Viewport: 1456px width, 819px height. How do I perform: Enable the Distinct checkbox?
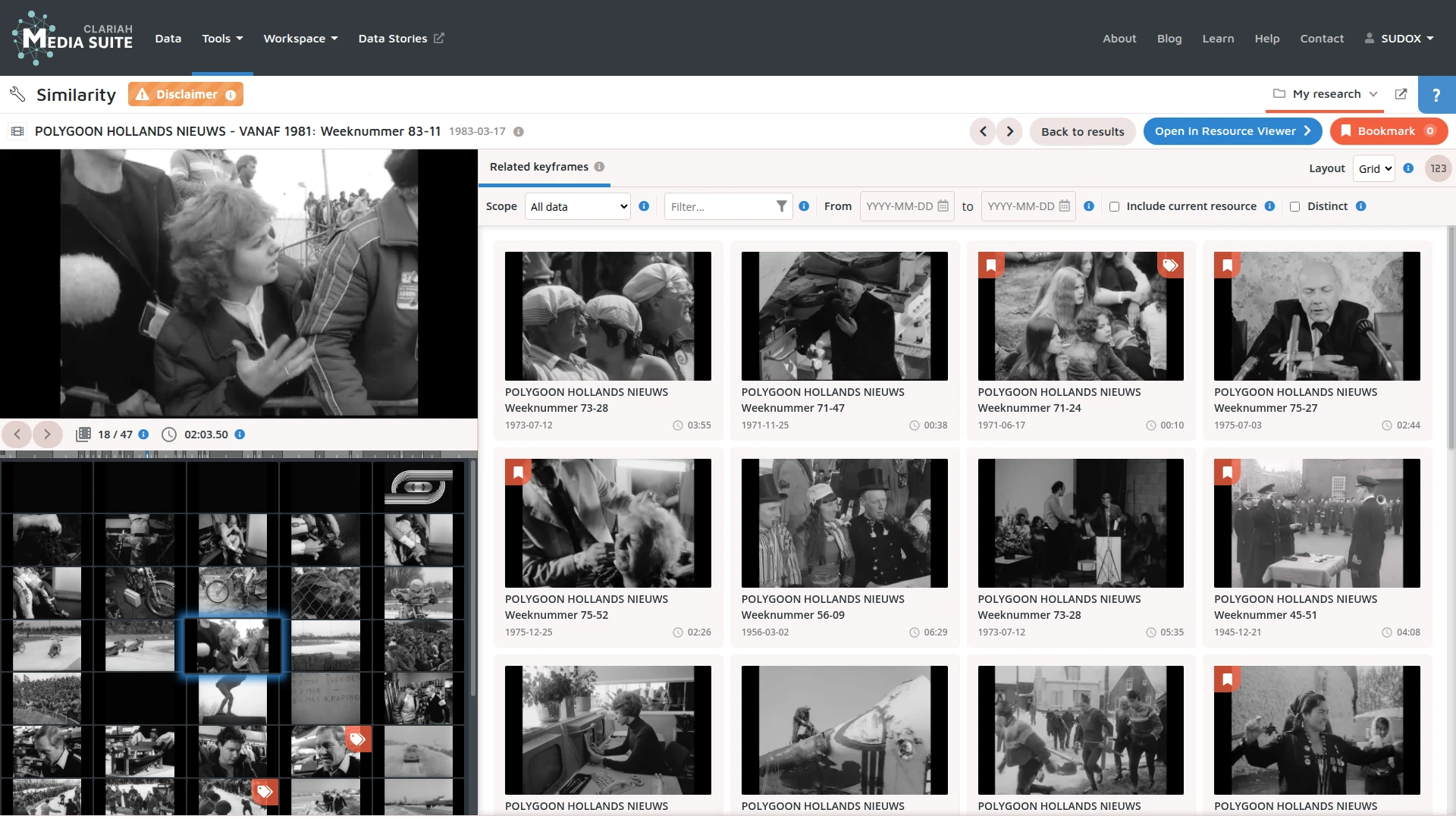pos(1294,206)
